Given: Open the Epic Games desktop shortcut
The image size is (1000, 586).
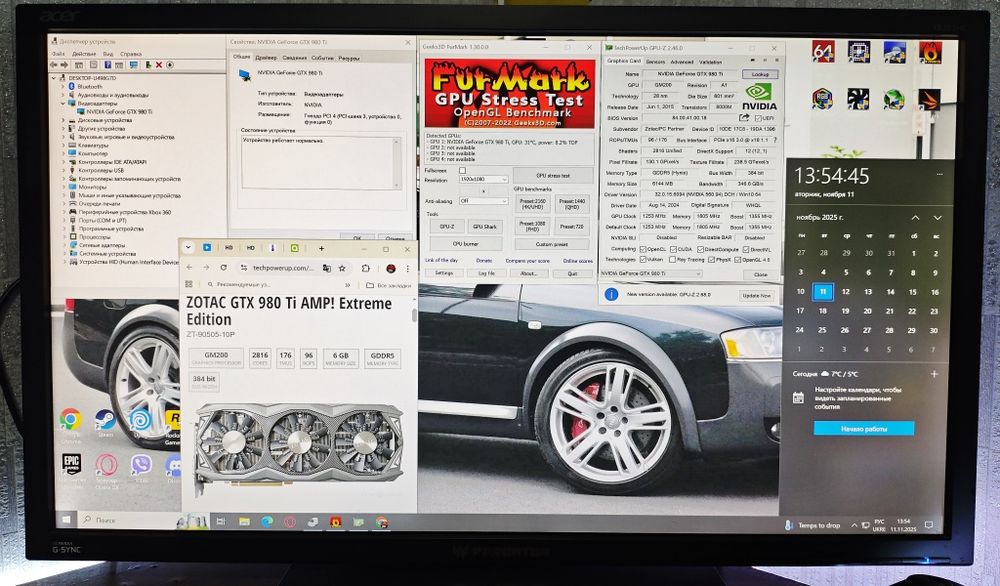Looking at the screenshot, I should coord(71,464).
